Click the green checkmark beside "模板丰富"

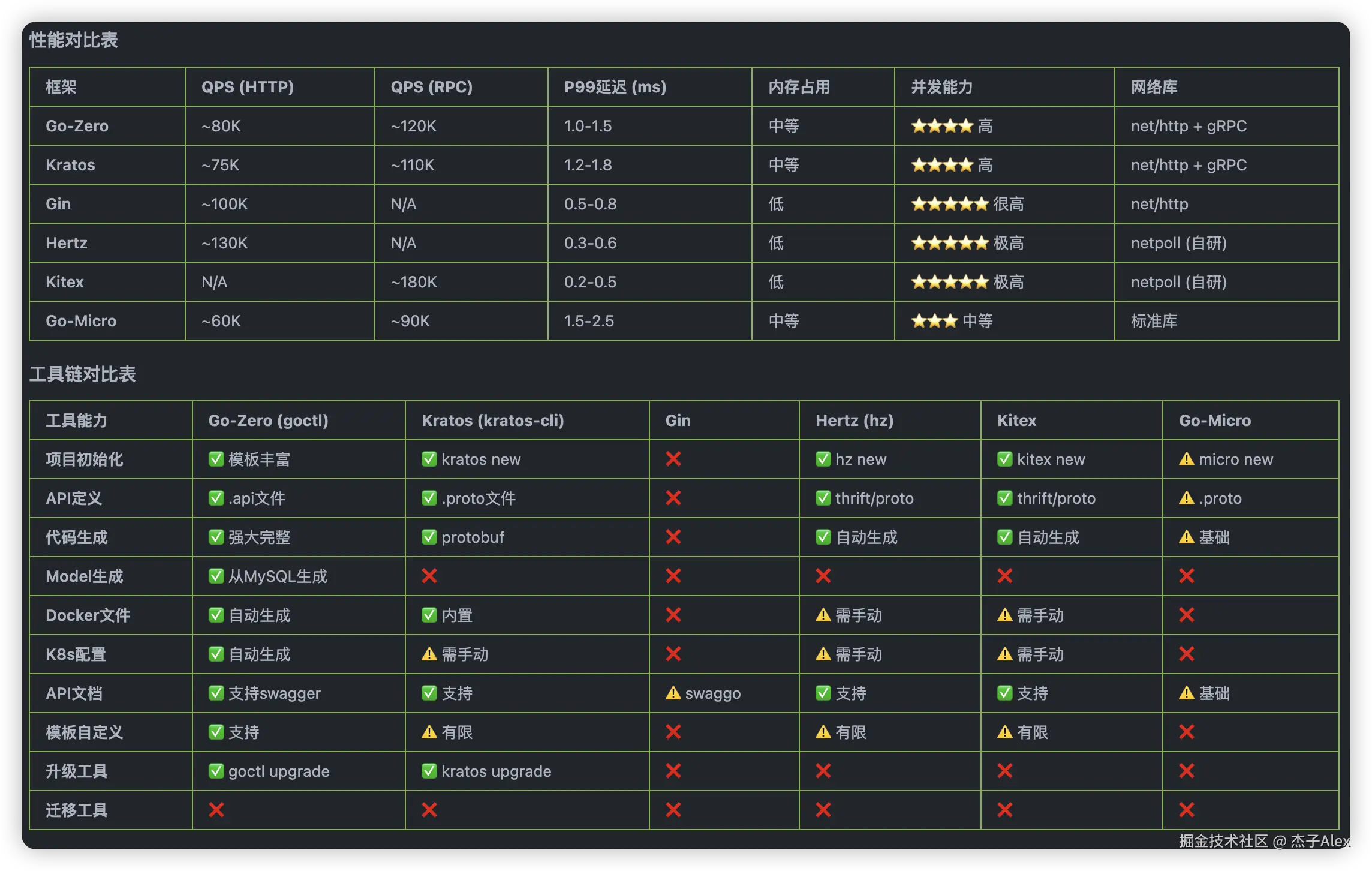[x=216, y=459]
